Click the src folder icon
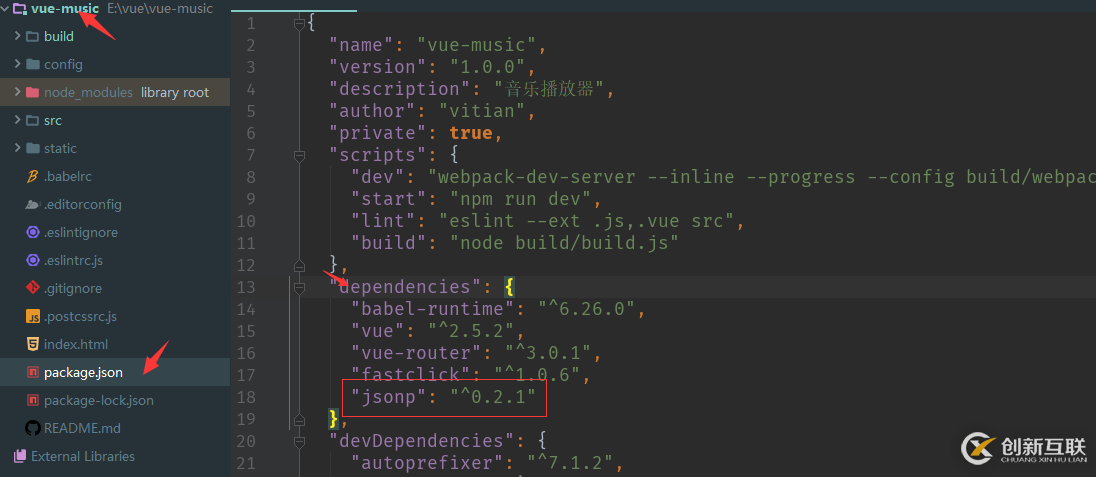This screenshot has height=477, width=1096. [32, 120]
